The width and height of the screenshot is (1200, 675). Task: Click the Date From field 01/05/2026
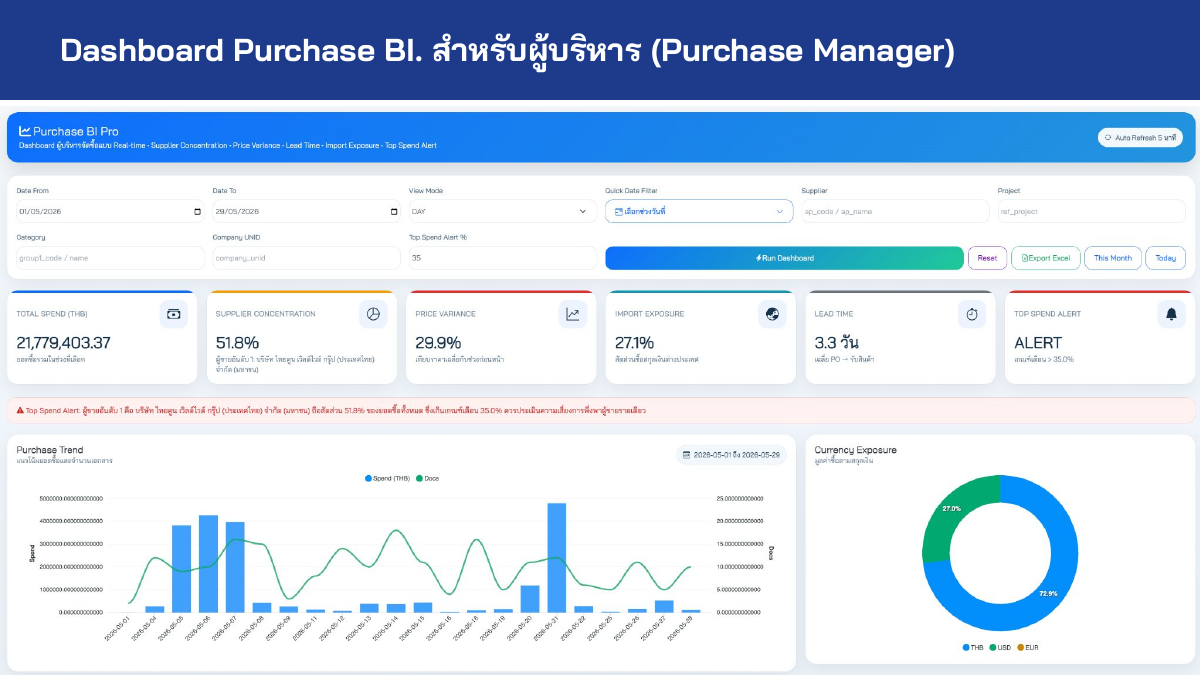point(109,211)
